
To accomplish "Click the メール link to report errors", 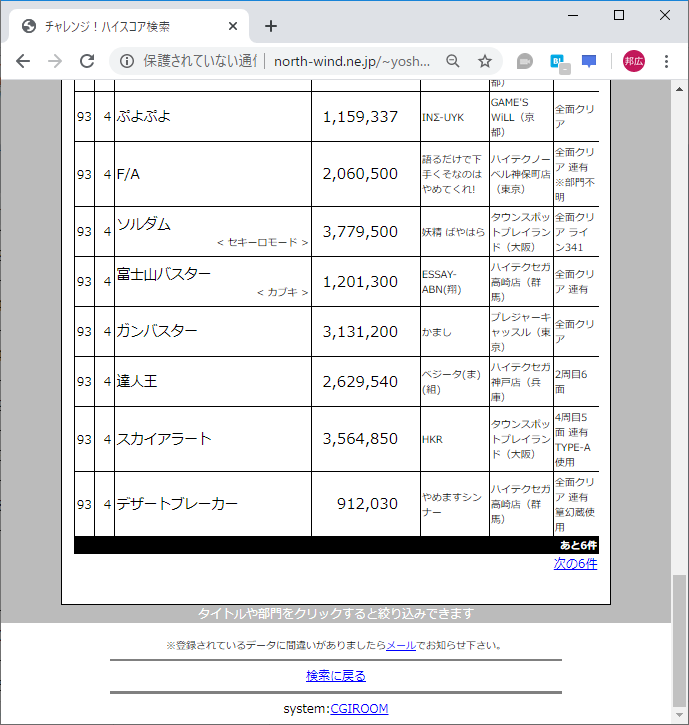I will click(x=401, y=645).
